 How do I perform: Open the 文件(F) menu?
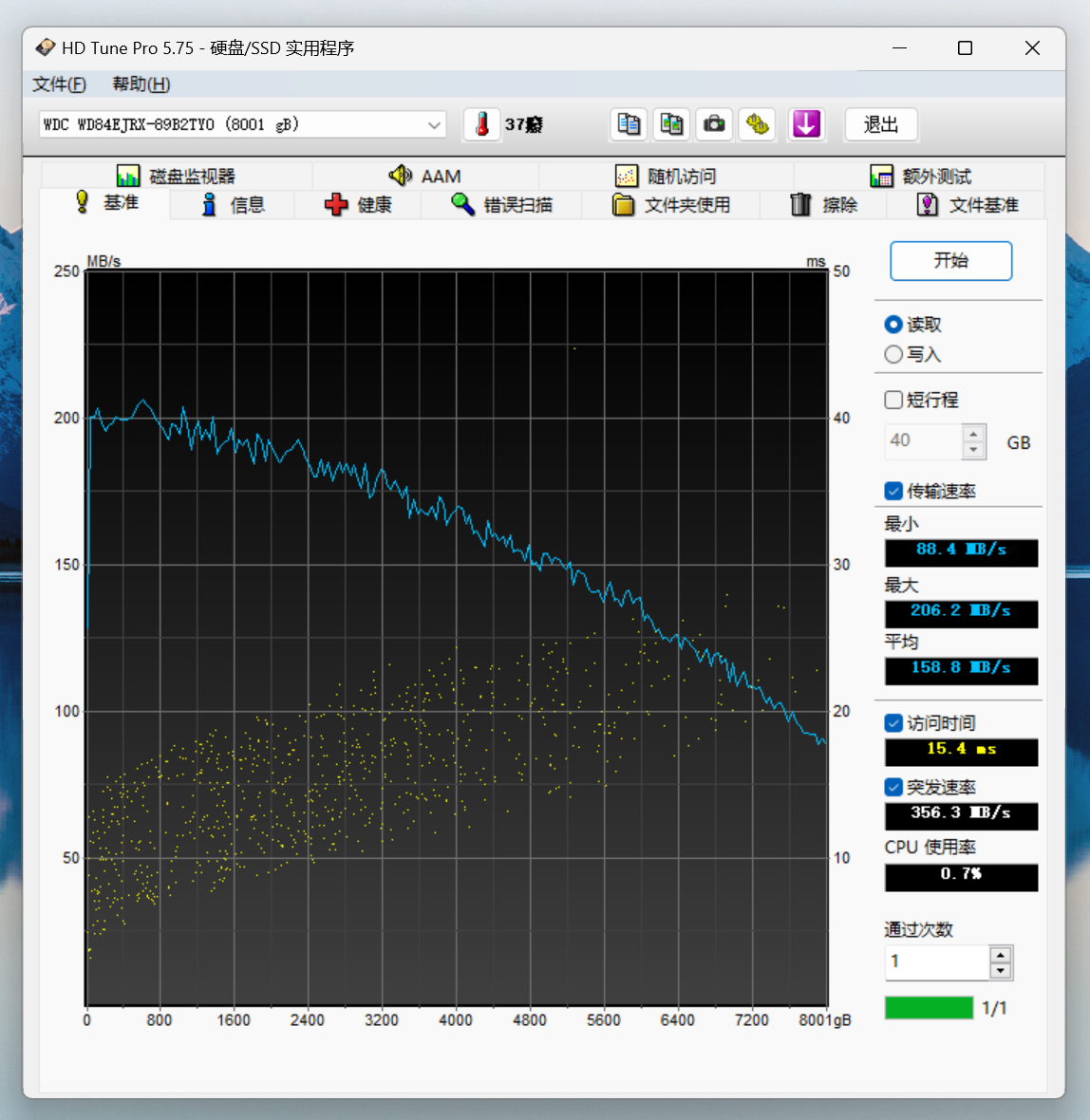tap(59, 84)
